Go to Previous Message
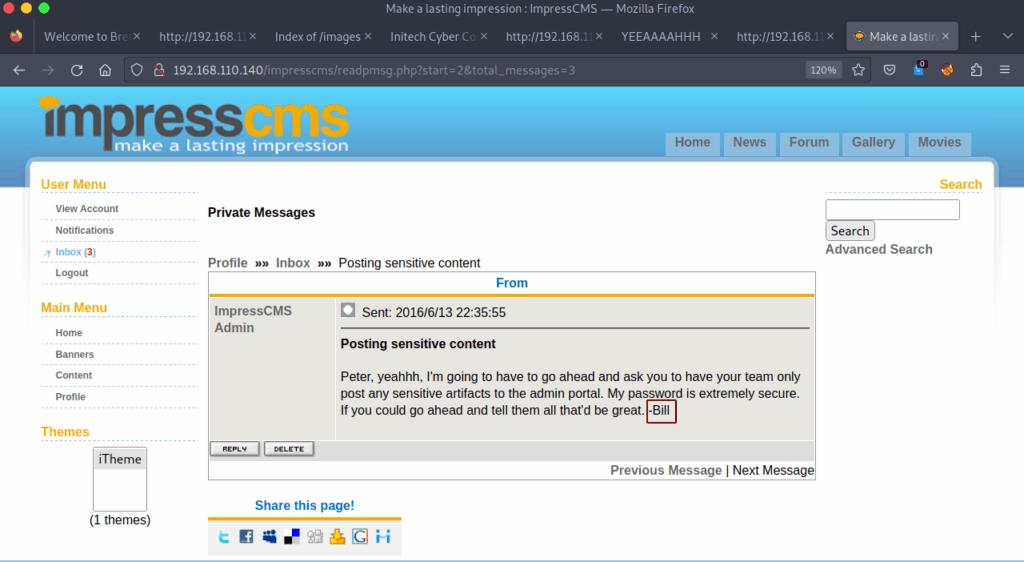This screenshot has width=1024, height=562. point(665,471)
